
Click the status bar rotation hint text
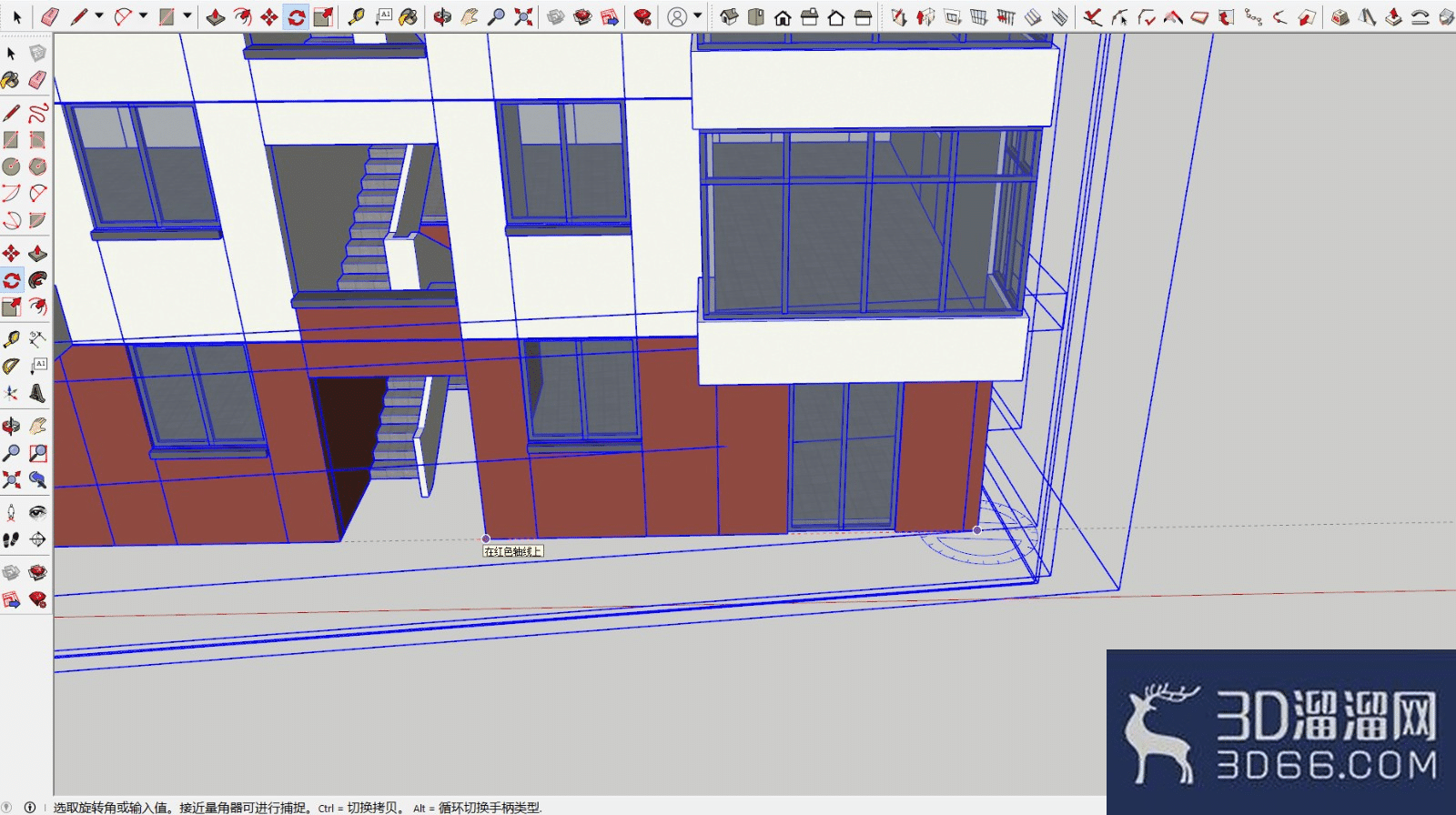[297, 807]
